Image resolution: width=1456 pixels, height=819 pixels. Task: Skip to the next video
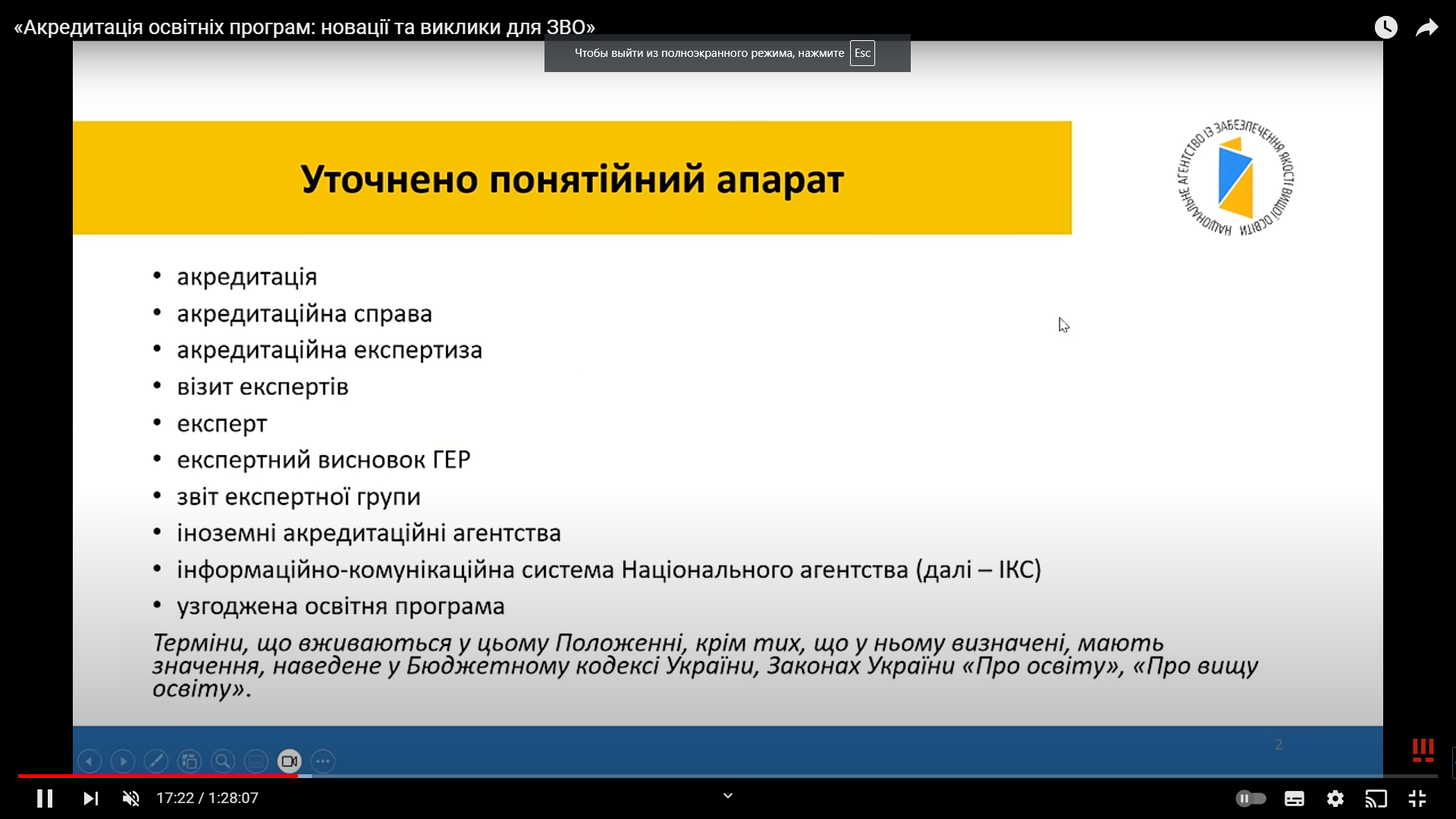point(90,799)
